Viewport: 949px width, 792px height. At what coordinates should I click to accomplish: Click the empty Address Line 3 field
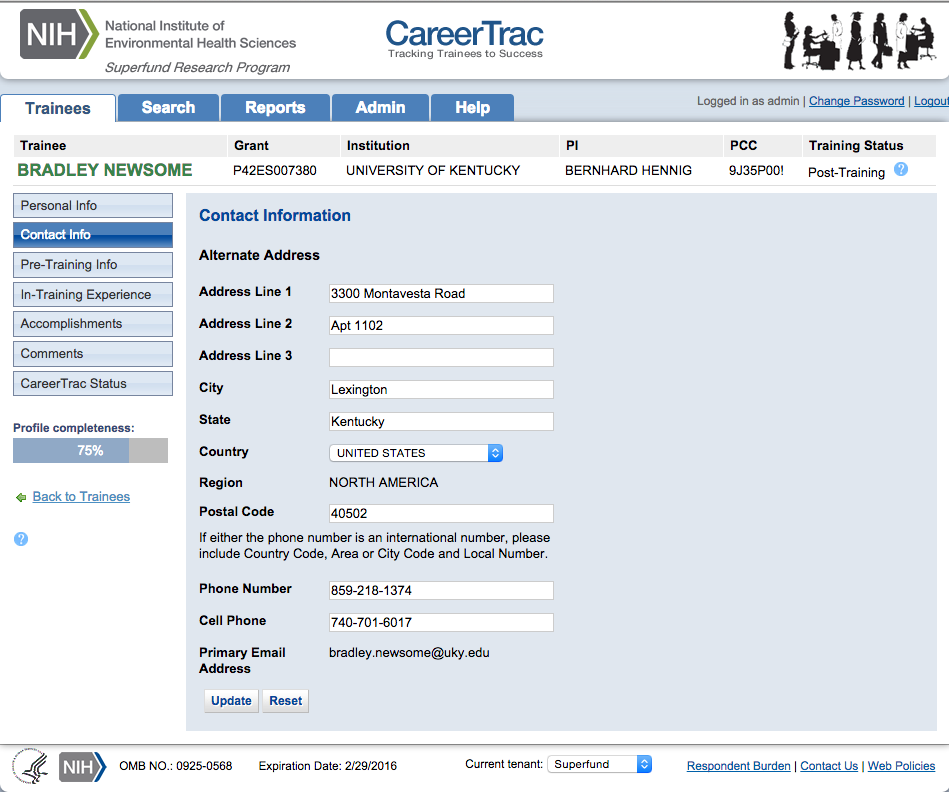pyautogui.click(x=441, y=358)
